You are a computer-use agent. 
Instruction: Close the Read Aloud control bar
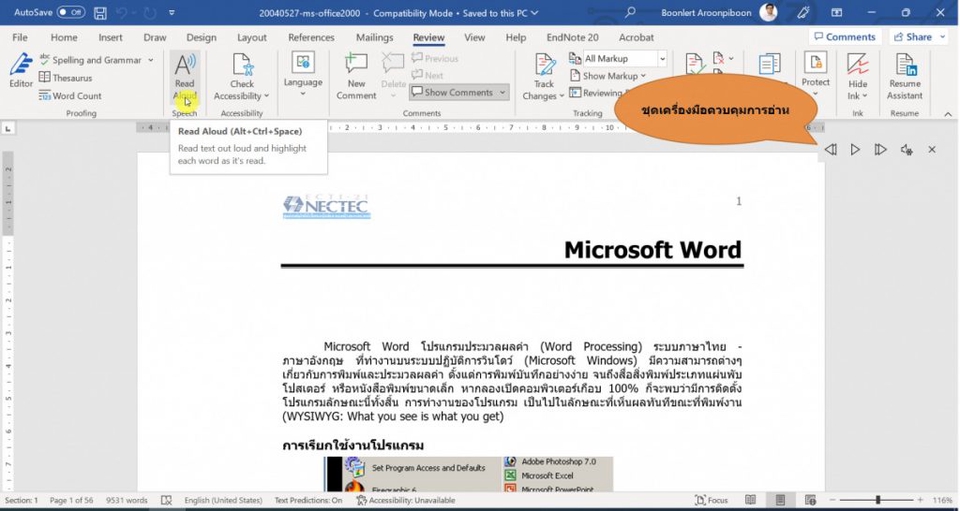coord(932,149)
